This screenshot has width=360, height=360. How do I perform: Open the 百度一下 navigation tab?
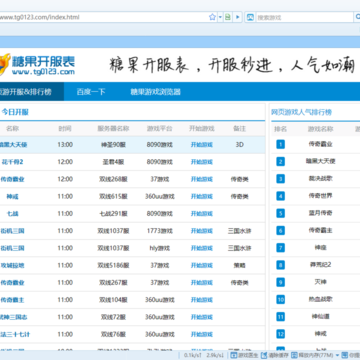pos(91,92)
